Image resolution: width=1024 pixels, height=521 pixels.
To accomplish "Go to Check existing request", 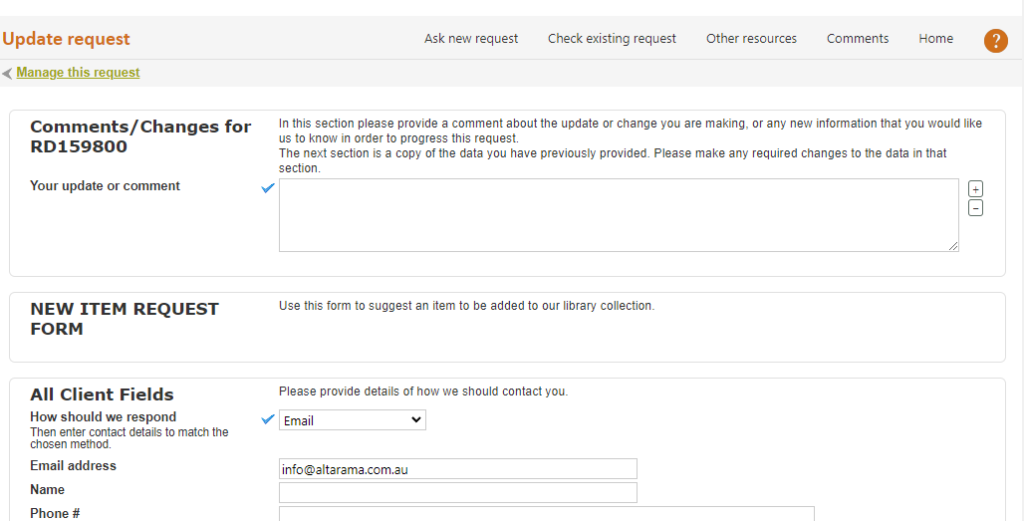I will 612,39.
